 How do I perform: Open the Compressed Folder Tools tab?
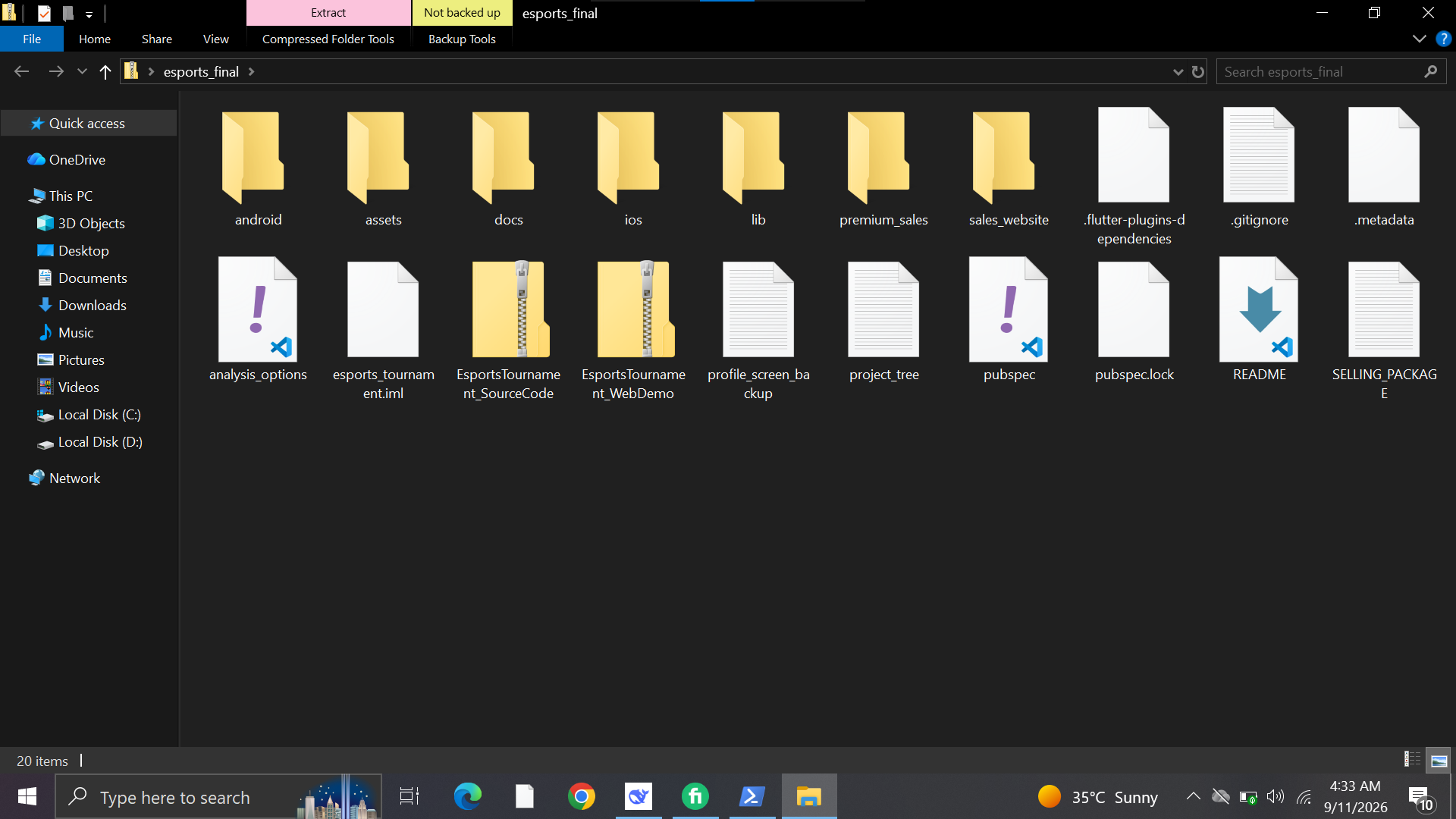click(x=328, y=39)
